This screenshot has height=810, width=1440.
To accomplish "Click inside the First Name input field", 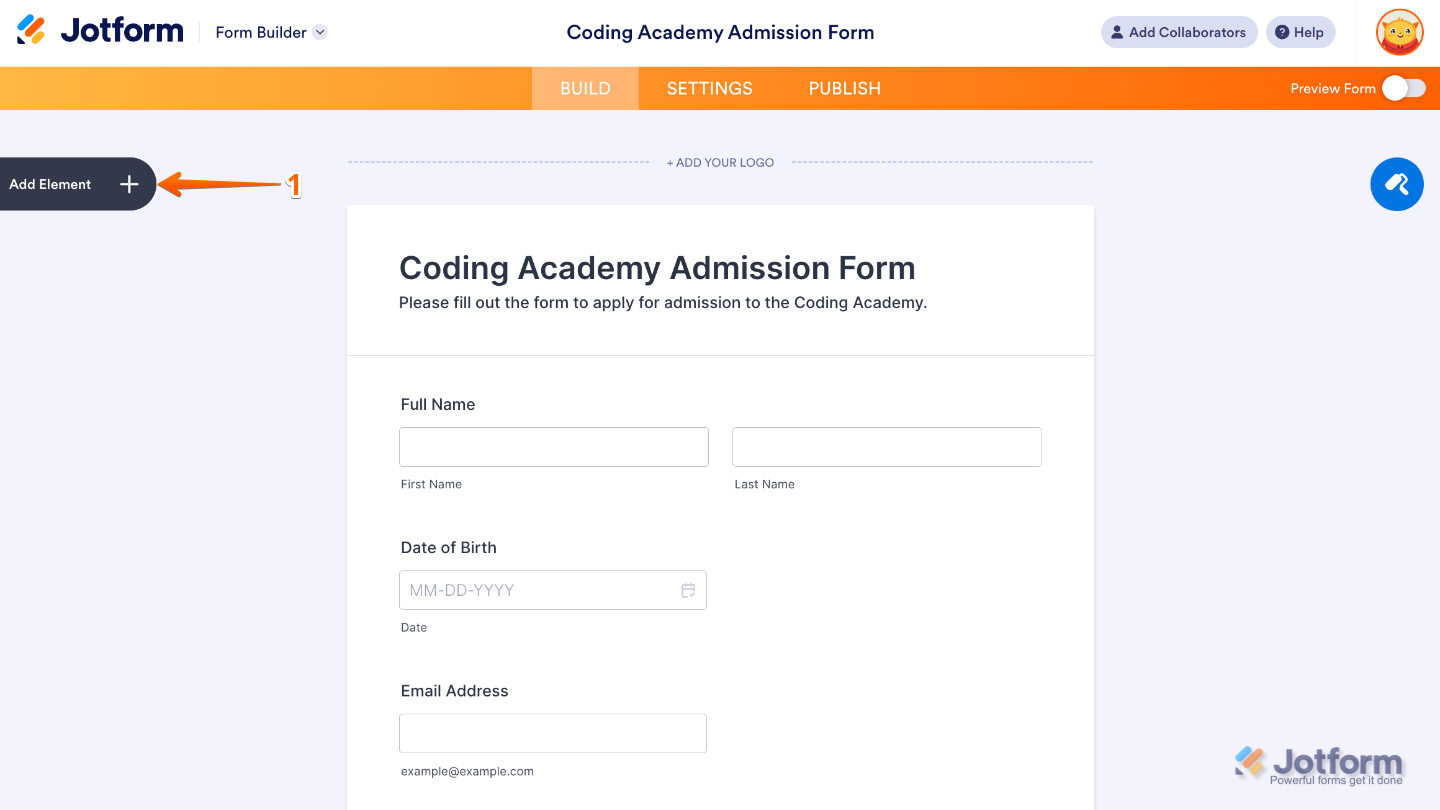I will (553, 446).
